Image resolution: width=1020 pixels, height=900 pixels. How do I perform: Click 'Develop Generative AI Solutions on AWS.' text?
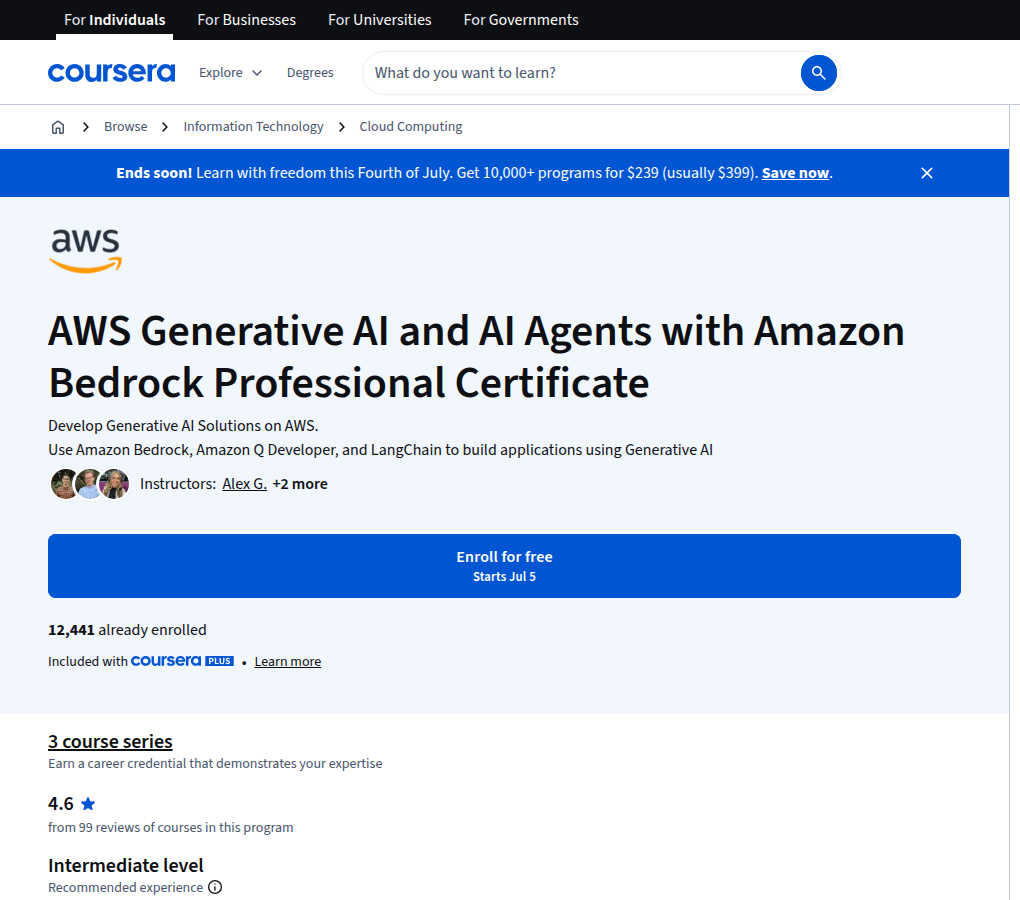point(183,426)
